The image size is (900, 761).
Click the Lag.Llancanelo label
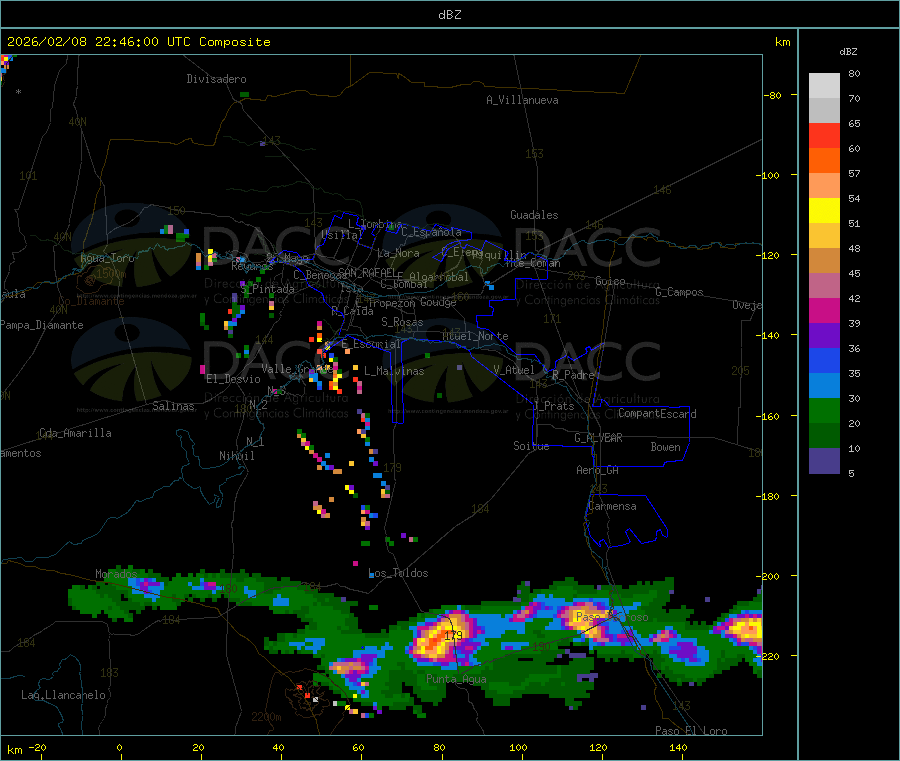tap(63, 695)
